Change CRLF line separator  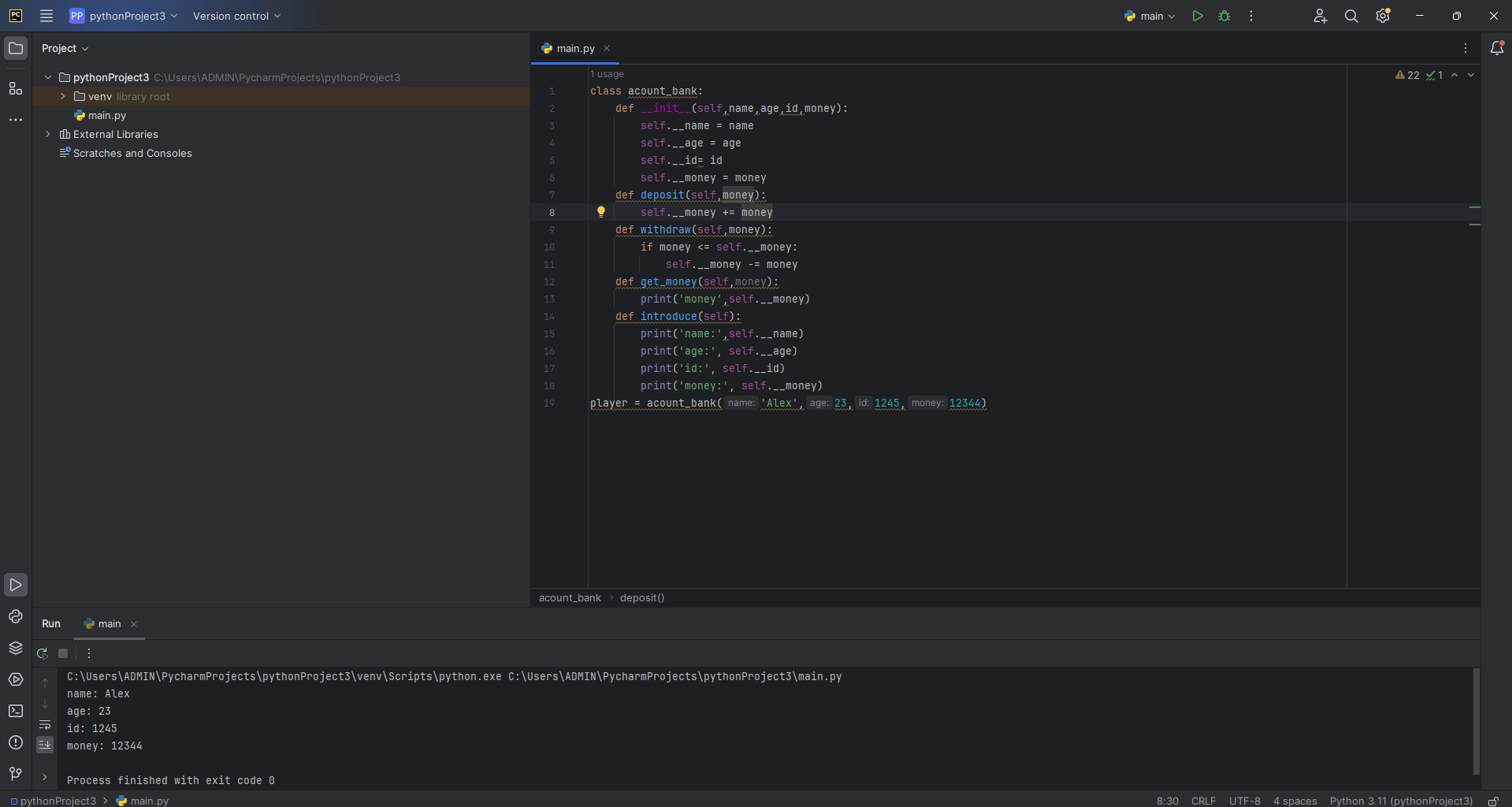(1203, 801)
